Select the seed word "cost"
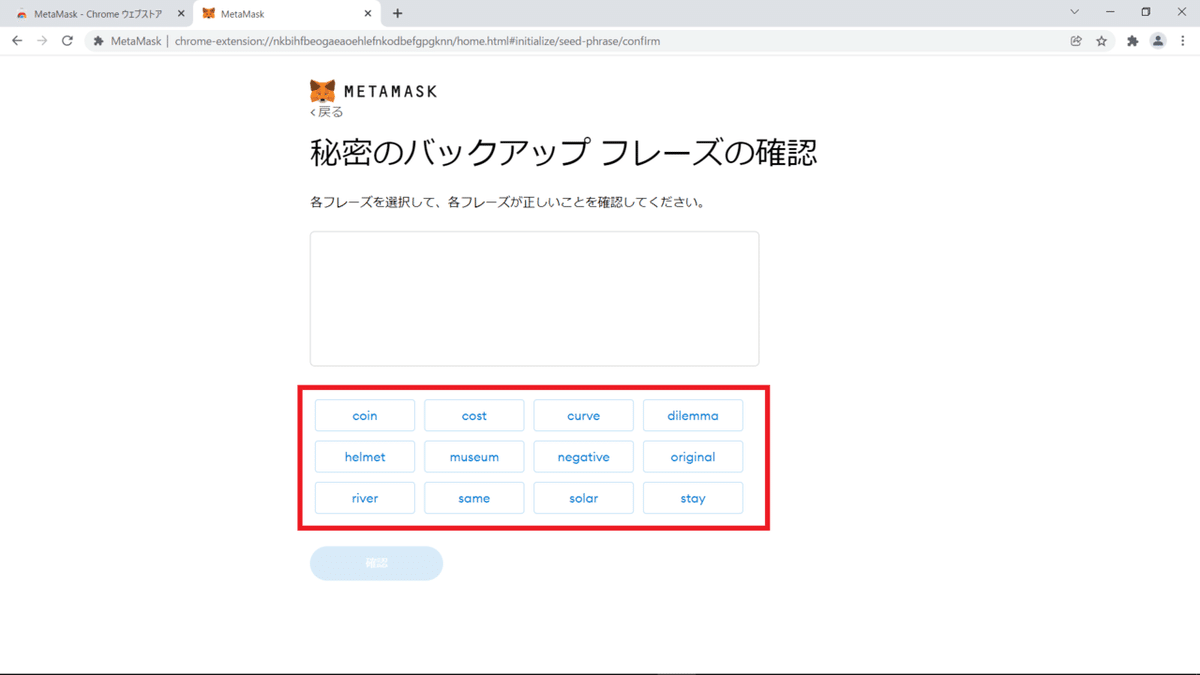This screenshot has height=675, width=1200. point(474,416)
